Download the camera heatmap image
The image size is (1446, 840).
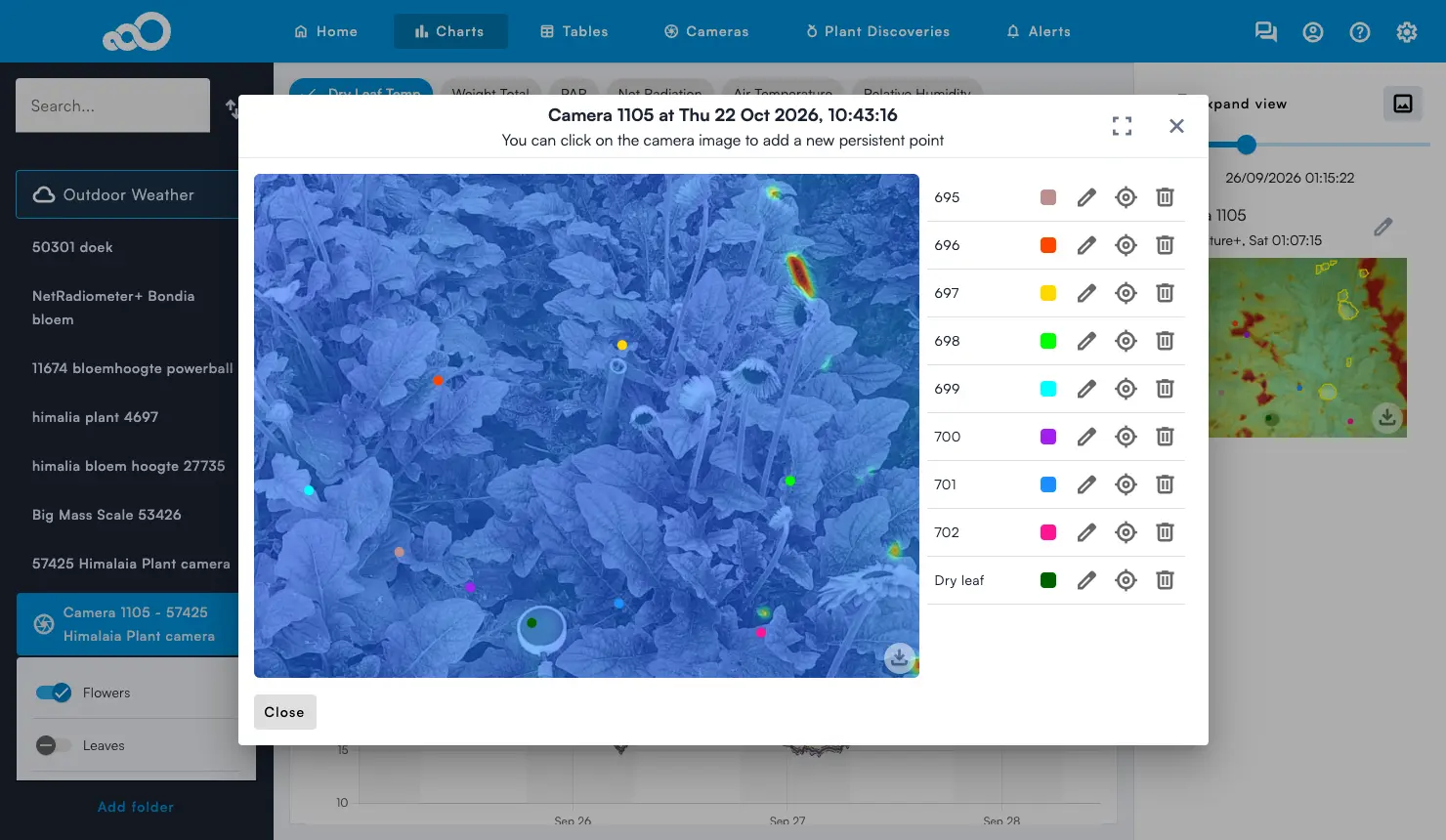(899, 657)
